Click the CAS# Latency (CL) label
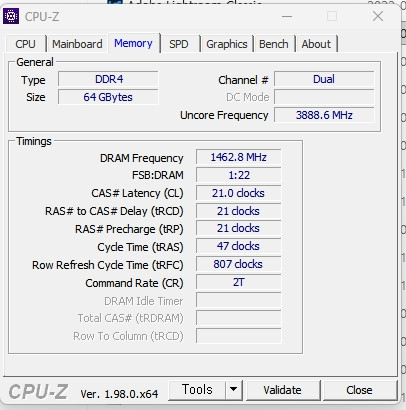This screenshot has width=406, height=410. point(137,193)
